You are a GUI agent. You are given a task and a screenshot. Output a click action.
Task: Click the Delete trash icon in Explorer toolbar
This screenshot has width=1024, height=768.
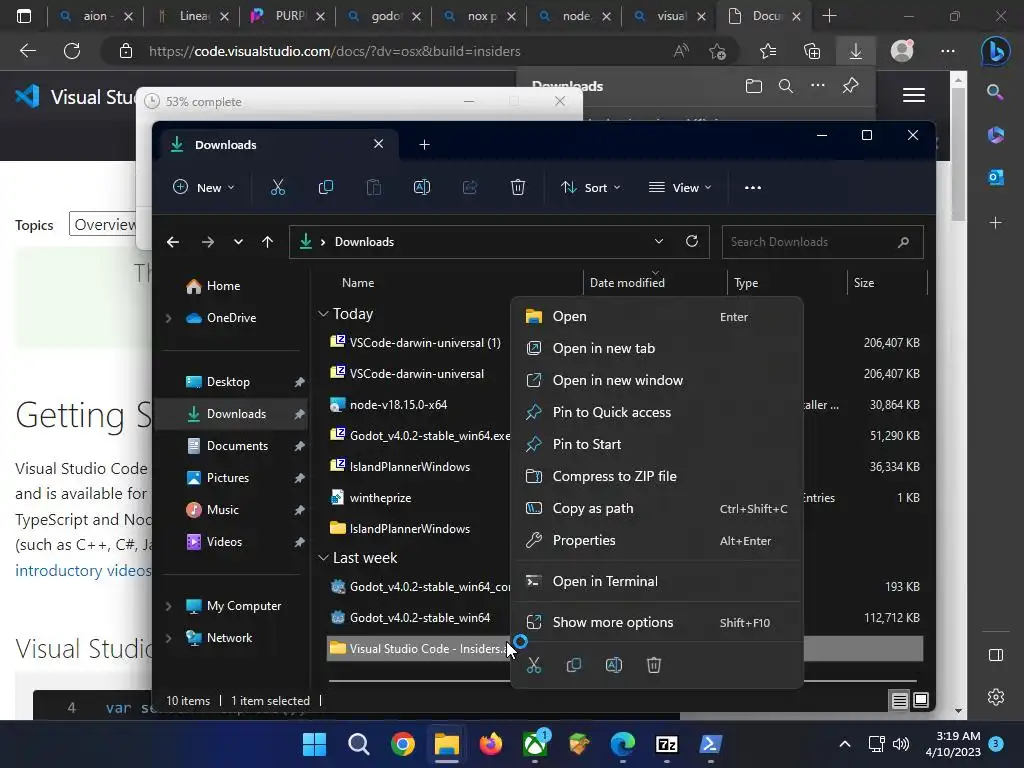pos(517,187)
